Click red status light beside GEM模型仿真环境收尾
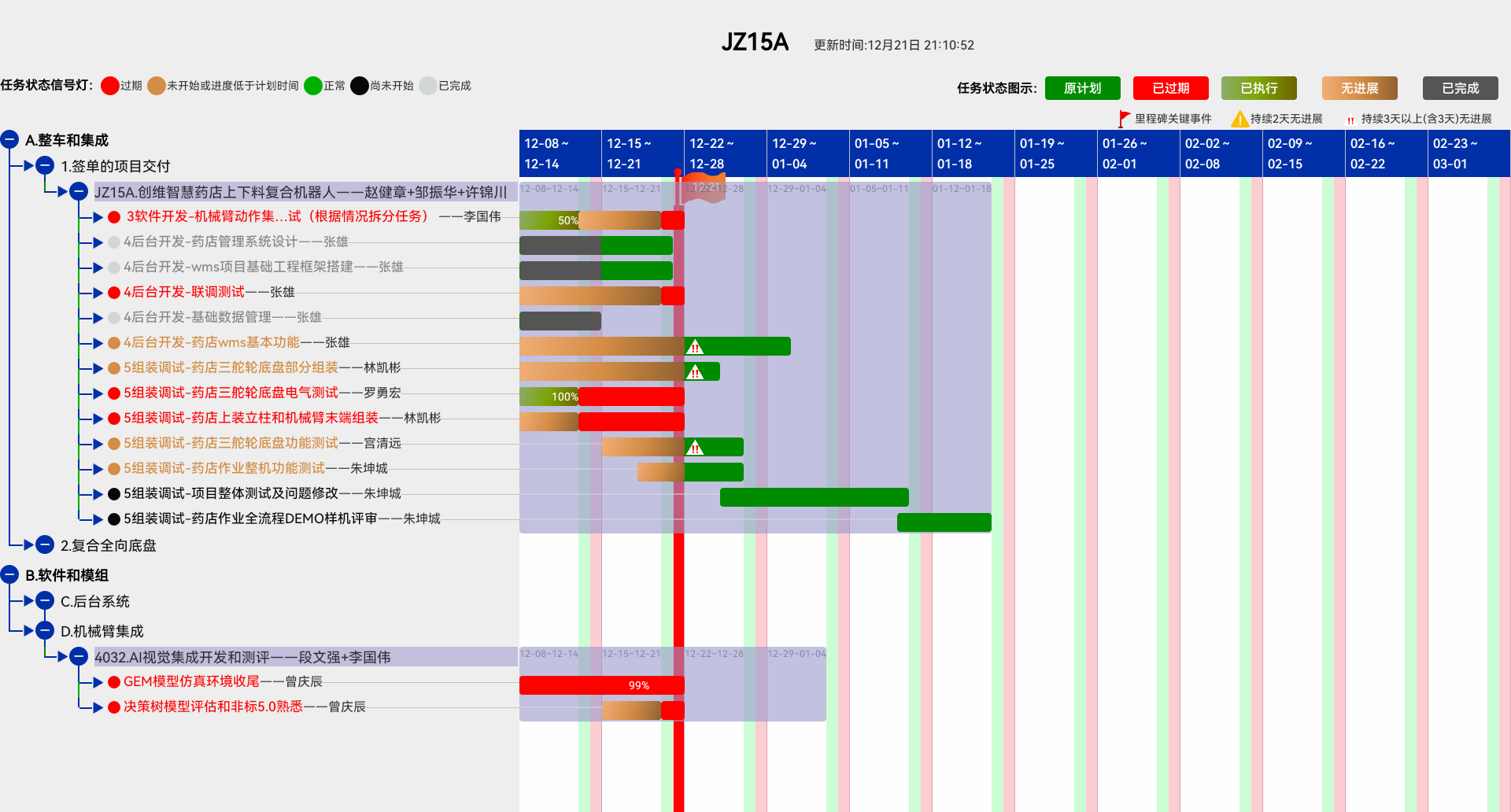Screen dimensions: 1511x812 click(x=114, y=682)
